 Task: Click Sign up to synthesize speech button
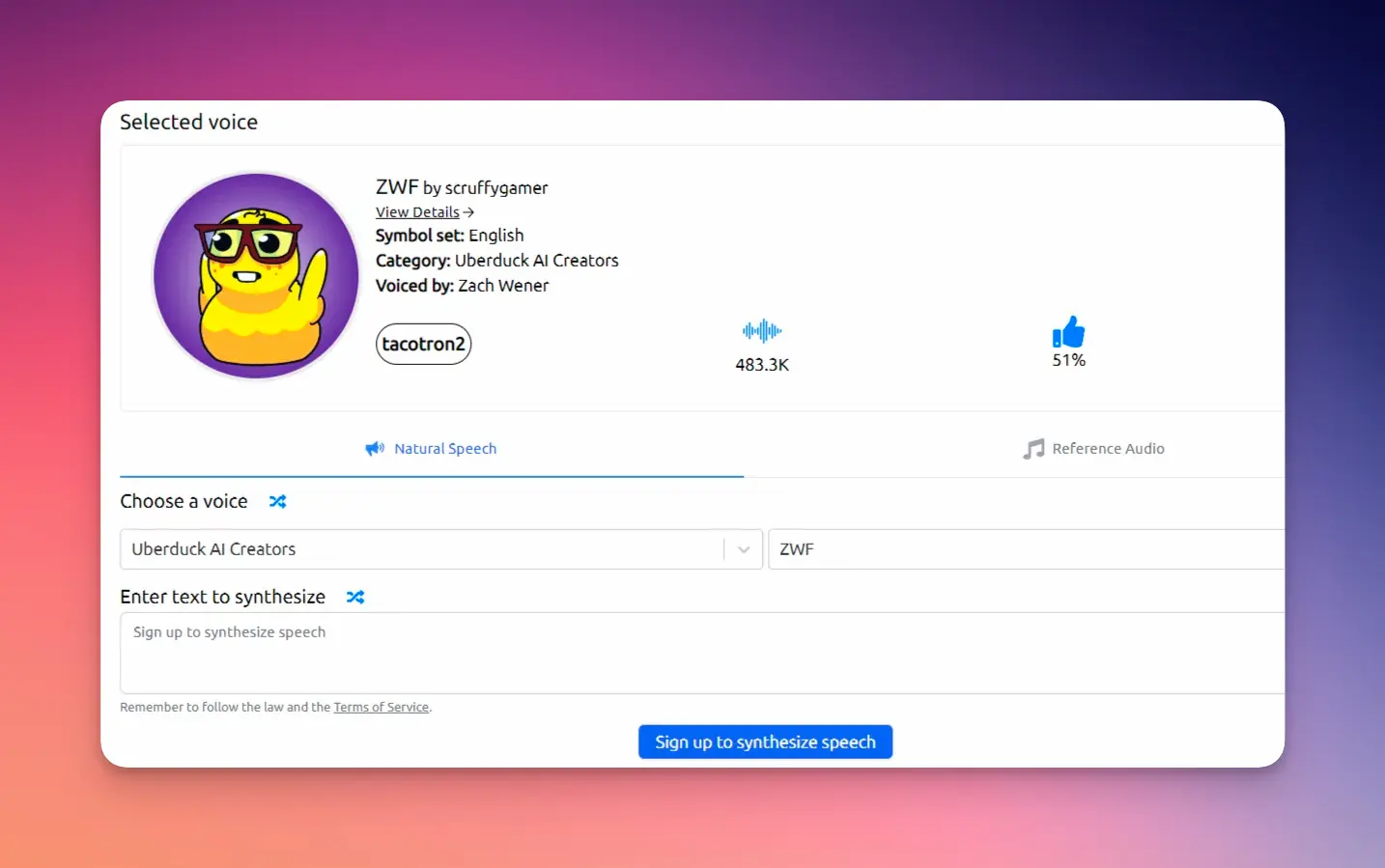click(765, 742)
